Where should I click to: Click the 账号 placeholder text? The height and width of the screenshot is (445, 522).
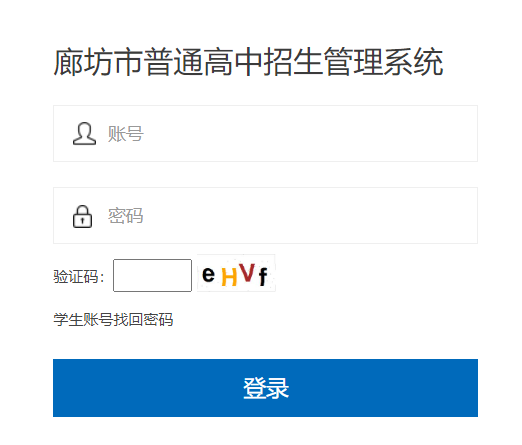point(125,134)
